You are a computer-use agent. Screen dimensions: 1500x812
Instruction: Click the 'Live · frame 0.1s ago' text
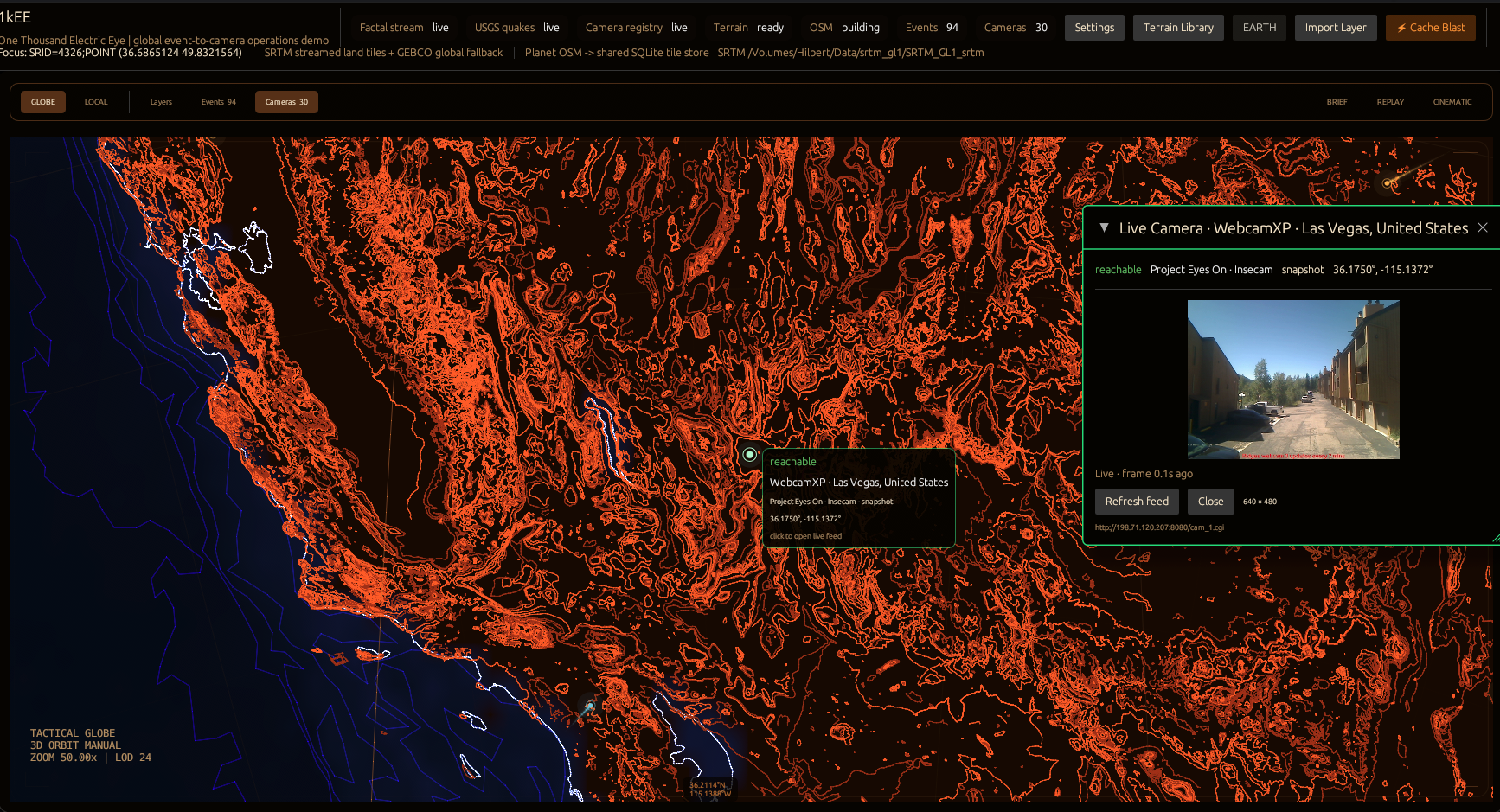(x=1144, y=474)
